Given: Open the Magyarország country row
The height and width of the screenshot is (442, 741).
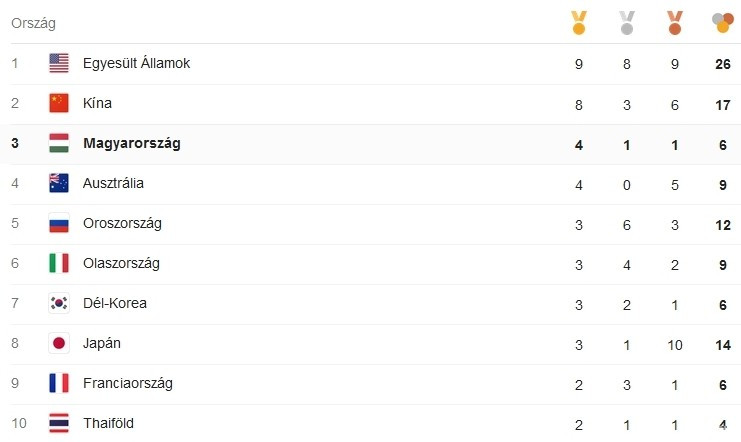Looking at the screenshot, I should click(x=131, y=143).
